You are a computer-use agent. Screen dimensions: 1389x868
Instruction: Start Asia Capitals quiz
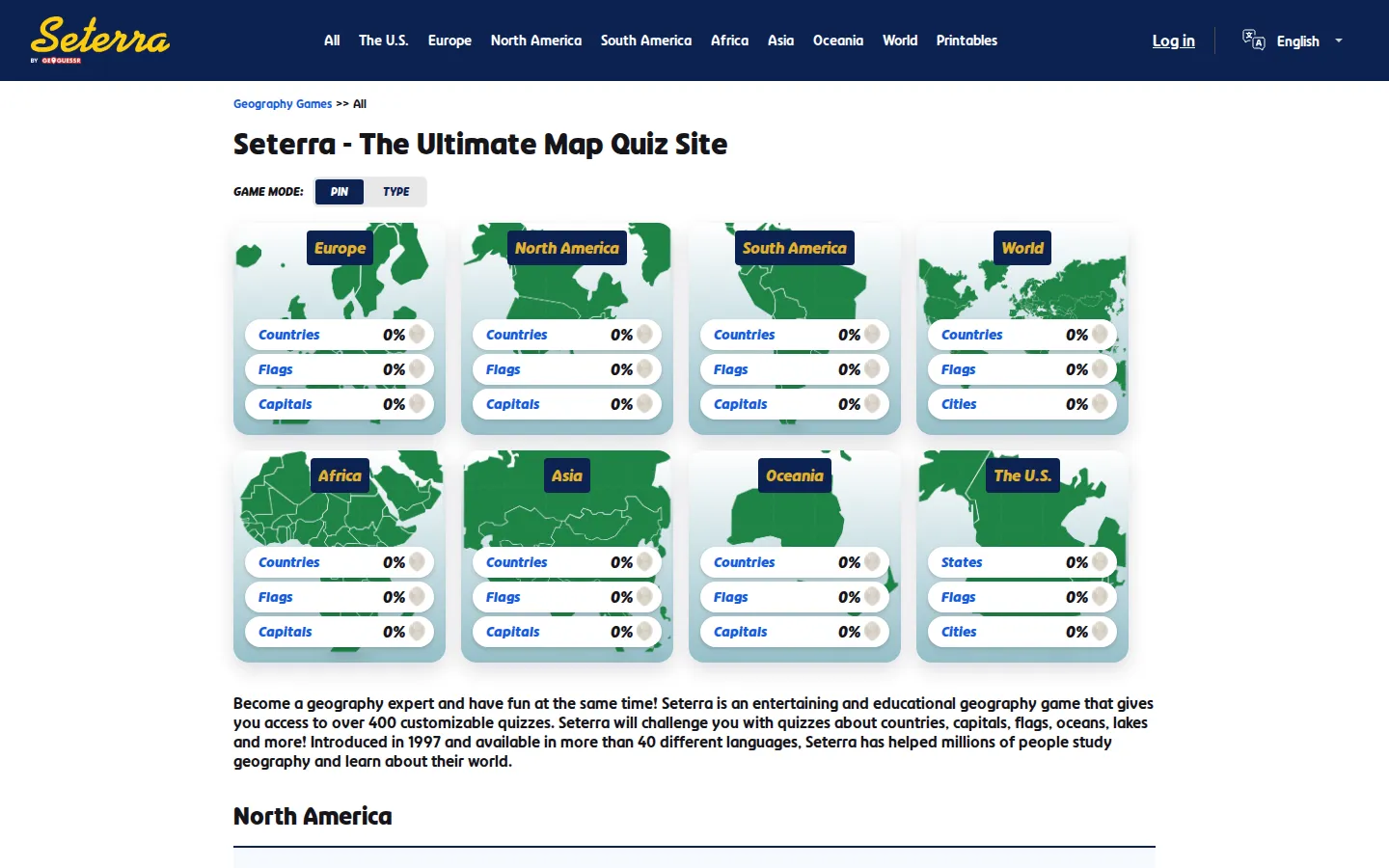567,632
